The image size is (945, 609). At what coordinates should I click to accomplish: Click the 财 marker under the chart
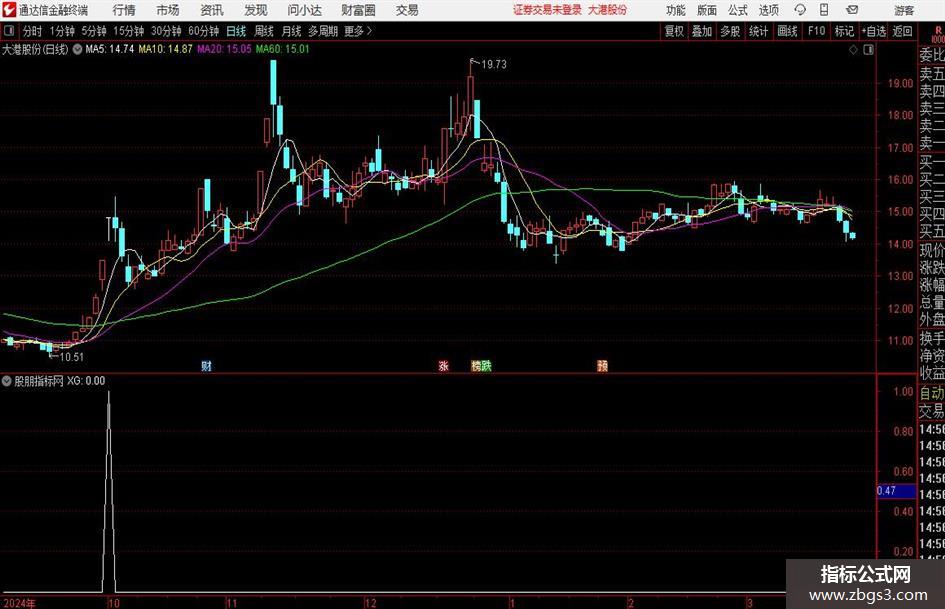[207, 365]
